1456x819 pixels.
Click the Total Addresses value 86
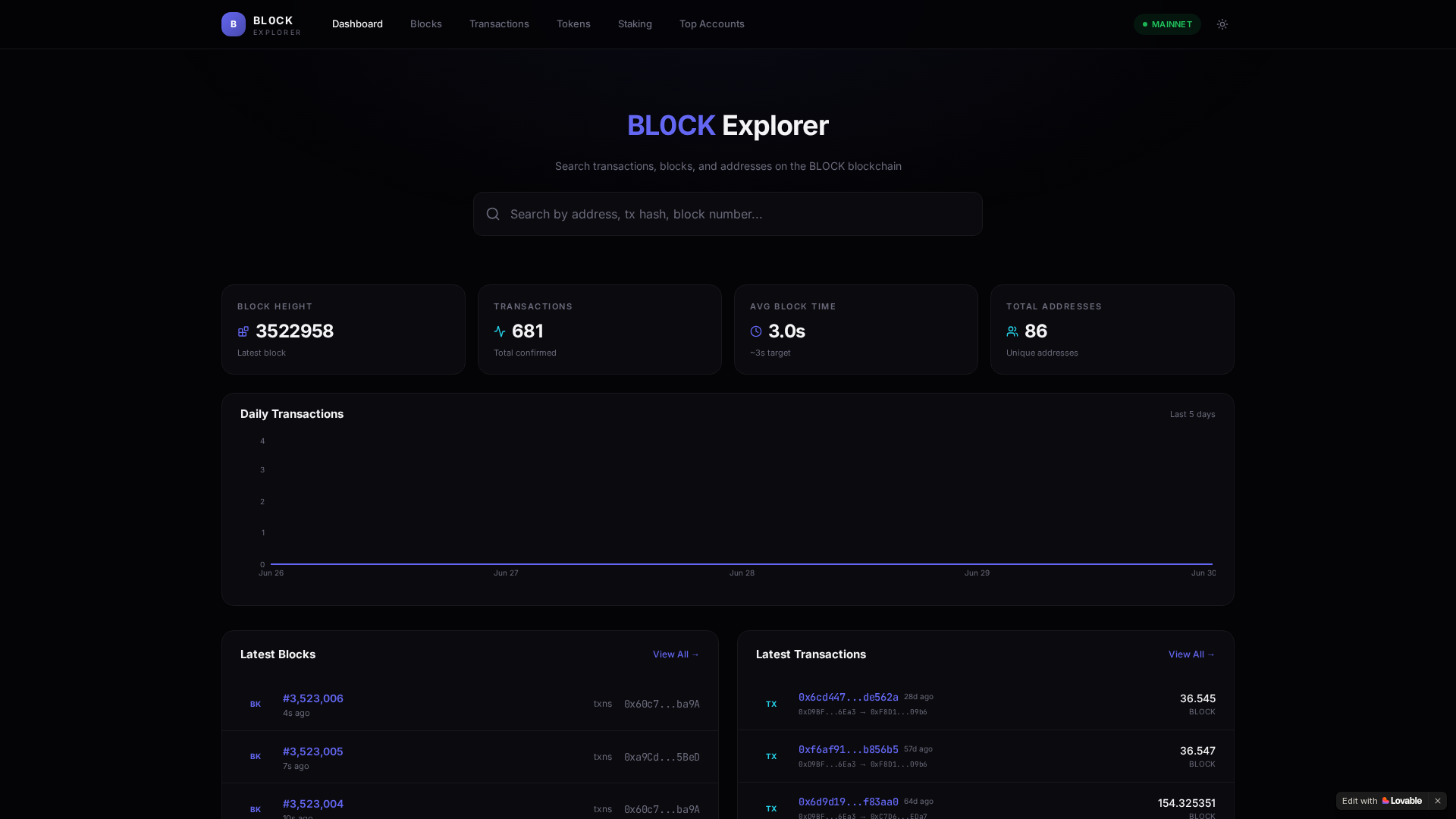(x=1036, y=331)
